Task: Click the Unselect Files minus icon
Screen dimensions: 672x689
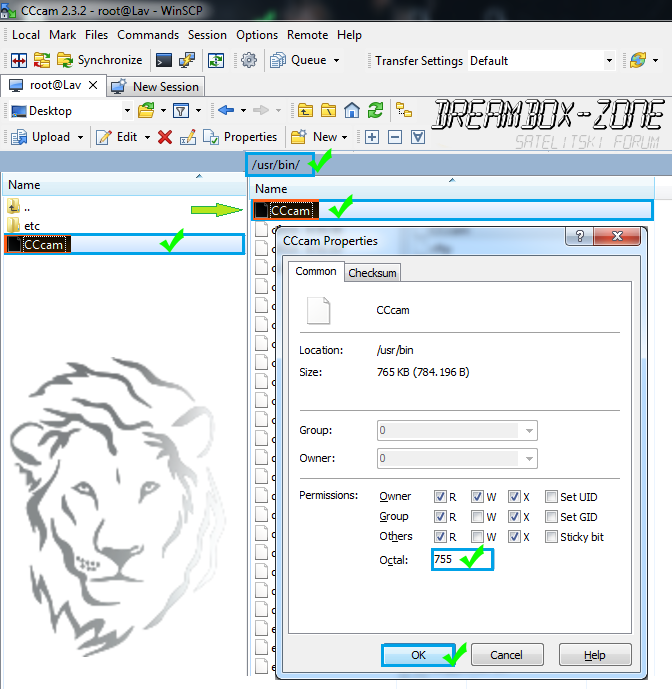Action: pyautogui.click(x=395, y=137)
